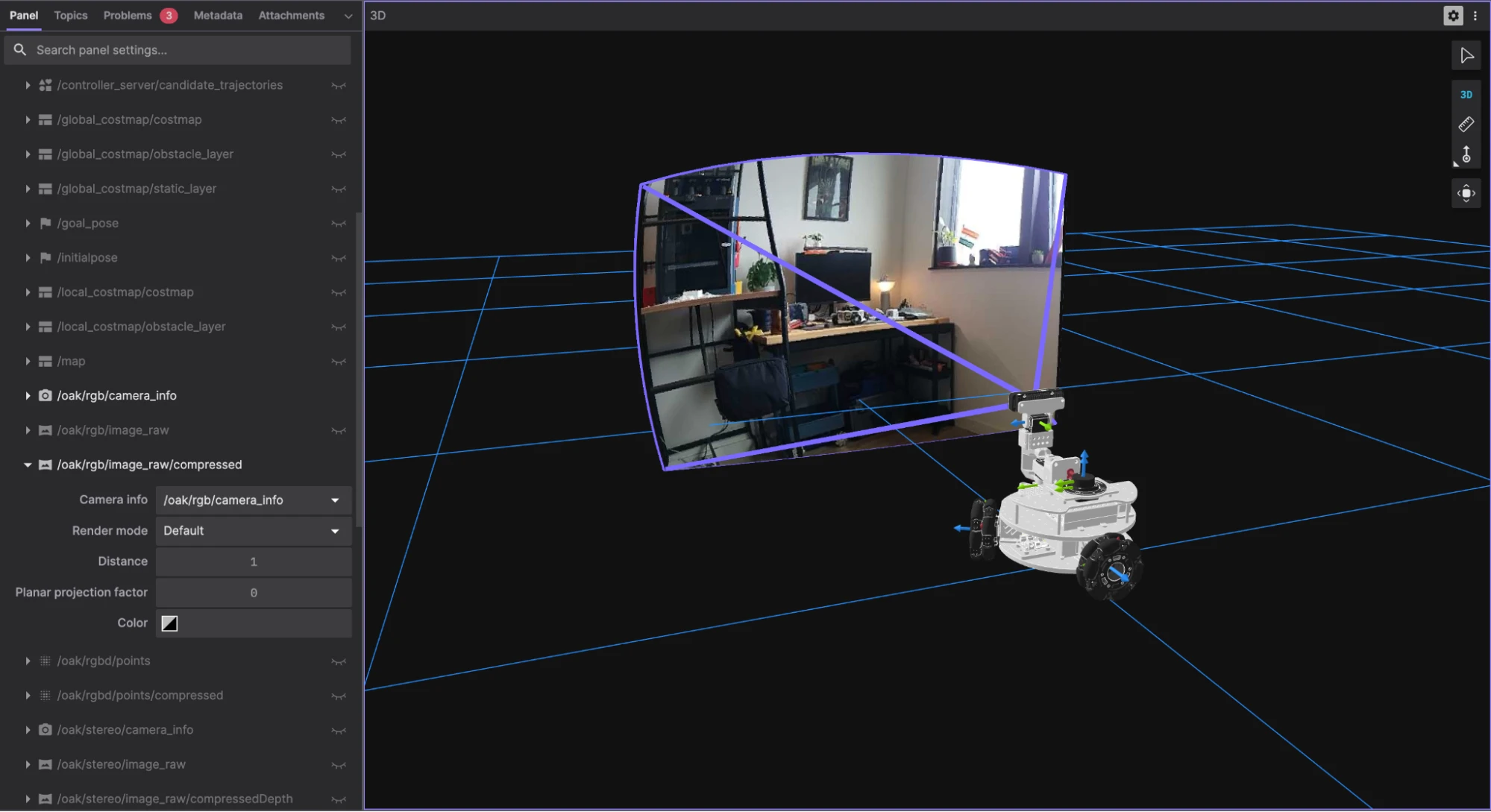Activate the measure ruler tool
The width and height of the screenshot is (1491, 812).
click(1466, 124)
